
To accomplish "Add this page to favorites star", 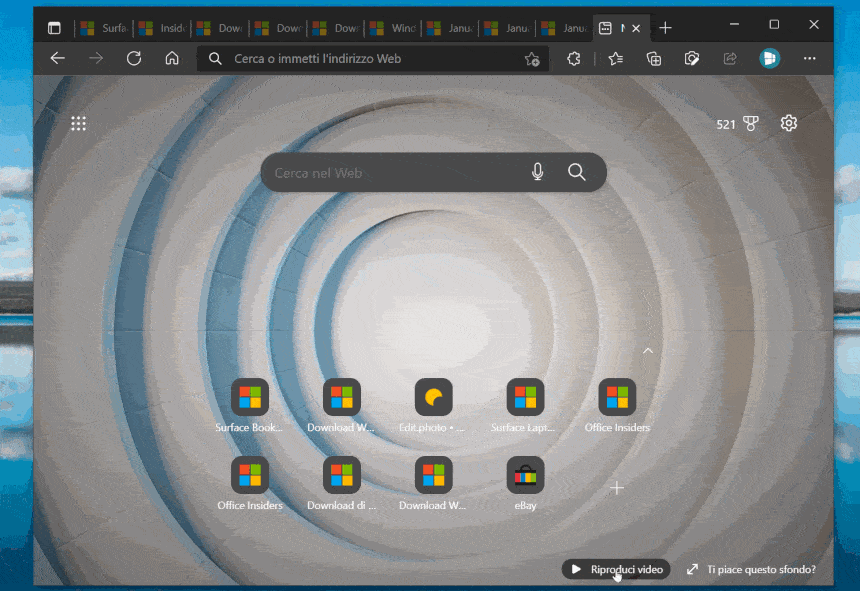I will 531,59.
